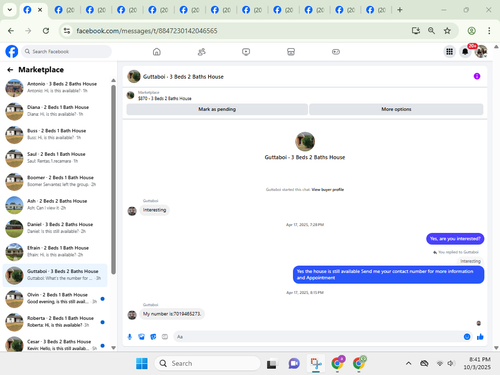This screenshot has width=500, height=375.
Task: Open the Chrome profile icon
Action: tap(471, 31)
